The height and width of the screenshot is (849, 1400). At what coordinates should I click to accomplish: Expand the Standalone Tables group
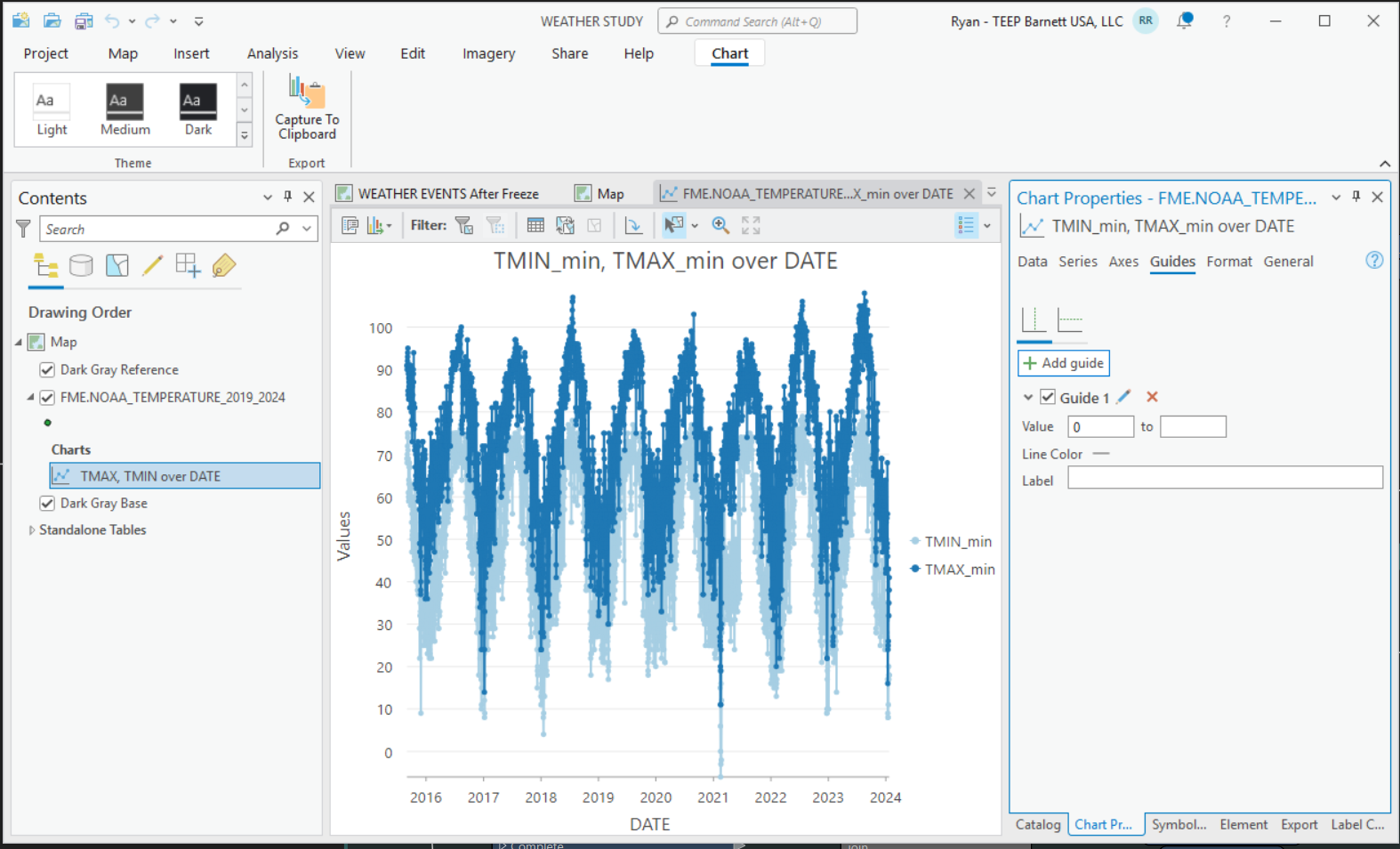coord(32,530)
